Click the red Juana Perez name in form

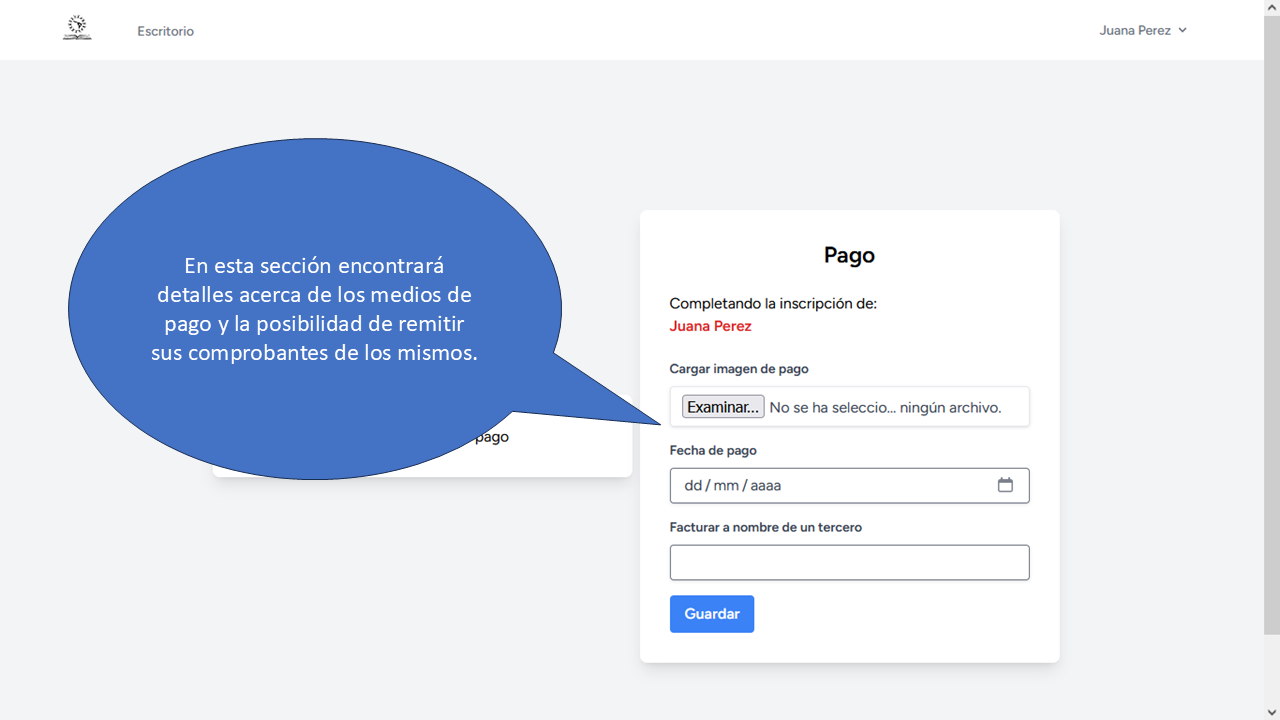710,326
